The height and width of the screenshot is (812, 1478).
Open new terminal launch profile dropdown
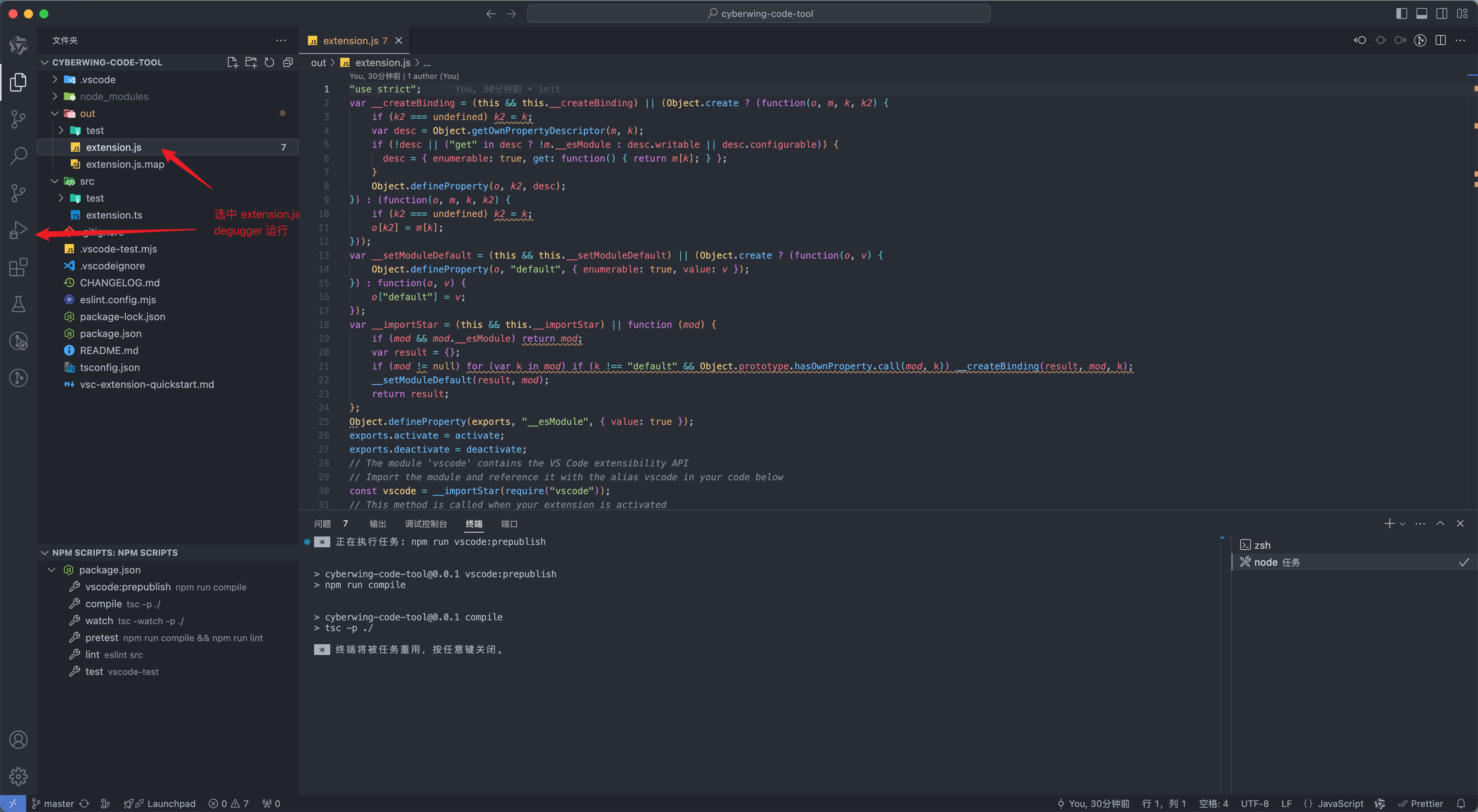pyautogui.click(x=1403, y=524)
